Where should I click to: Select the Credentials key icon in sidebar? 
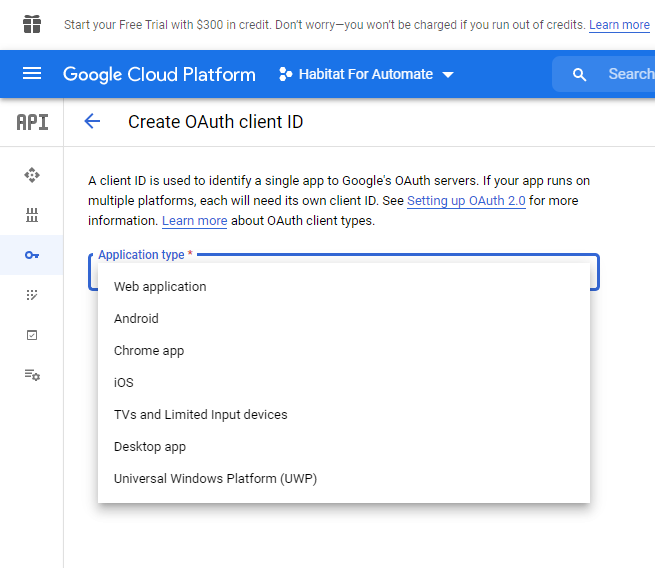click(x=32, y=255)
